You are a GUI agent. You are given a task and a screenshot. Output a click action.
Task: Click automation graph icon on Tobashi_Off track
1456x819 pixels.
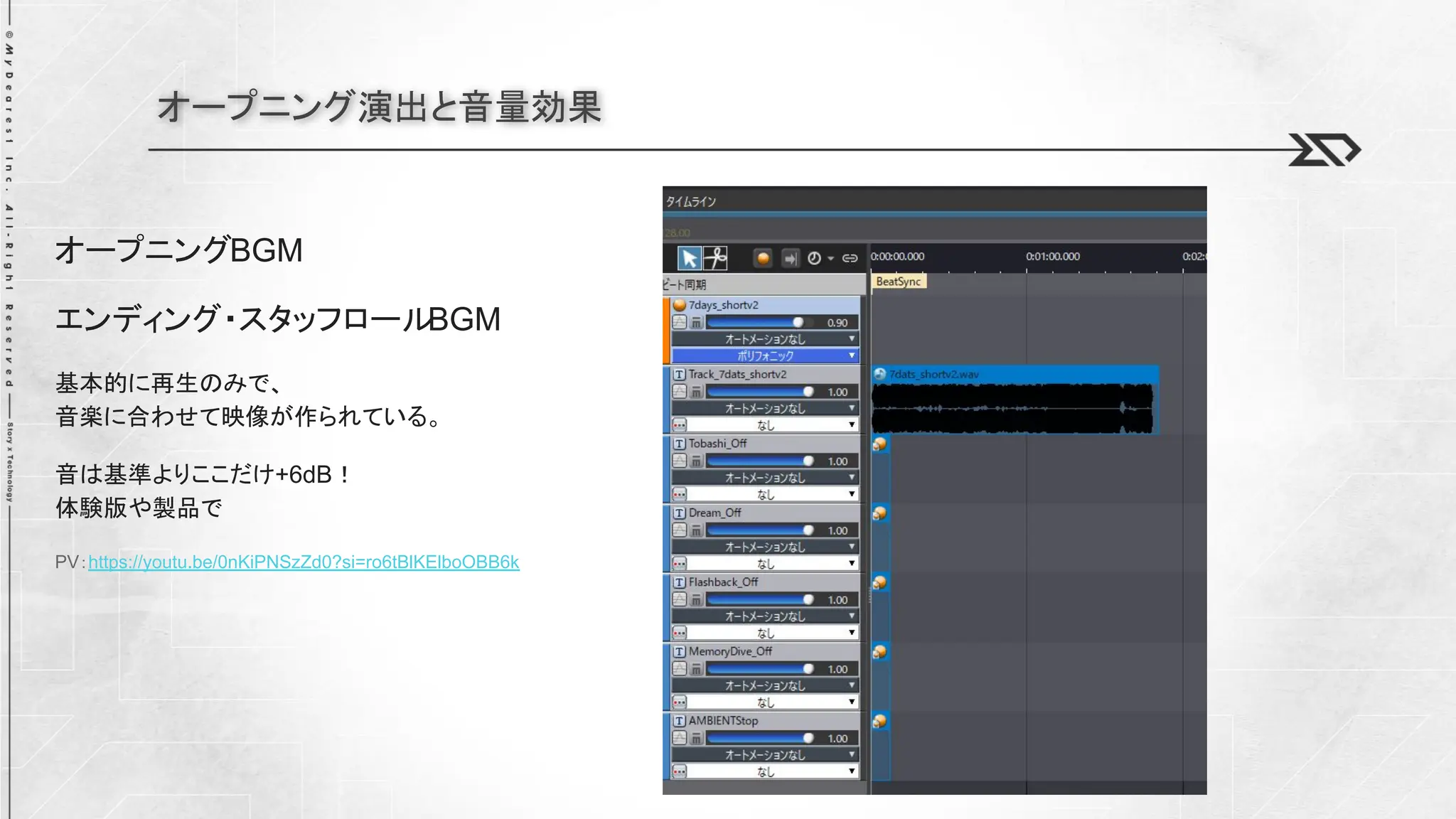click(680, 461)
